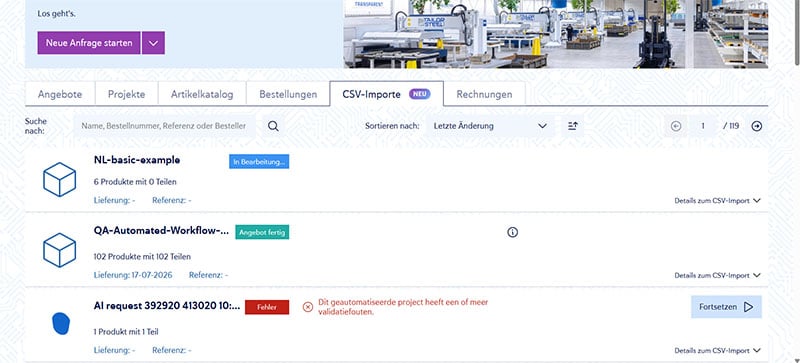Go to next page arrow
800x363 pixels.
click(757, 126)
